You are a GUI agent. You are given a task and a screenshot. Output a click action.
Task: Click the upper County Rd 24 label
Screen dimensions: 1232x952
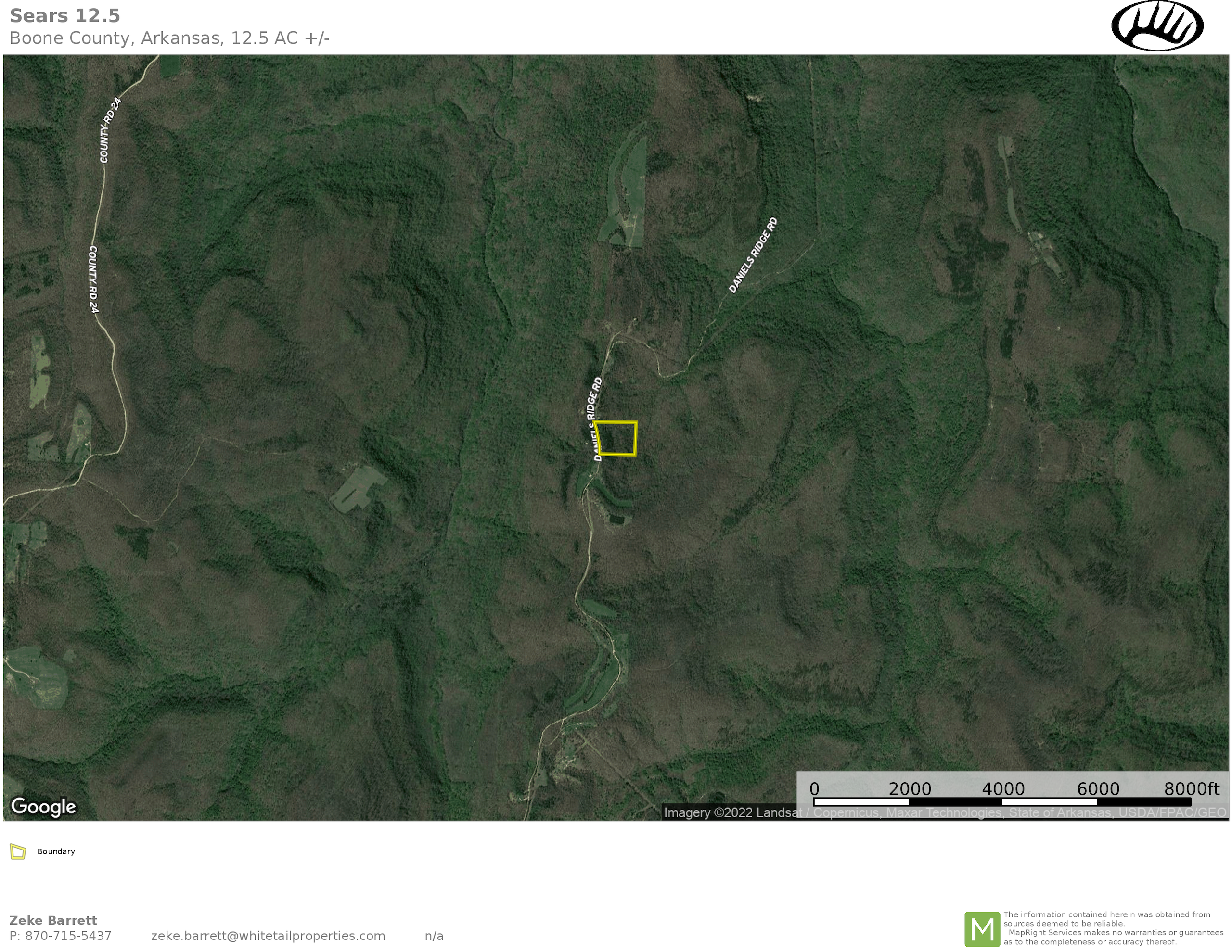coord(110,130)
